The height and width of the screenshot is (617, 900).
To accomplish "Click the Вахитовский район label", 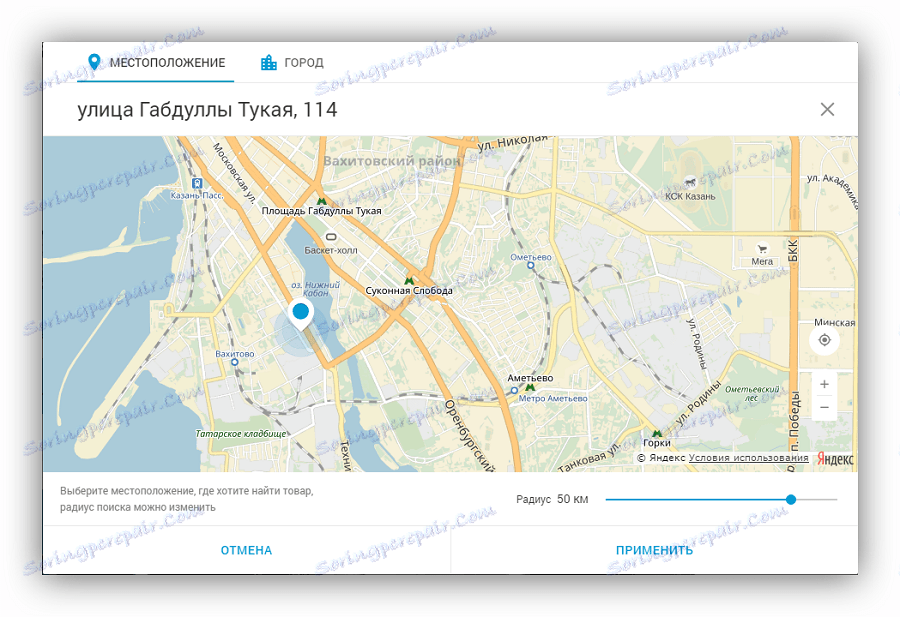I will (392, 161).
